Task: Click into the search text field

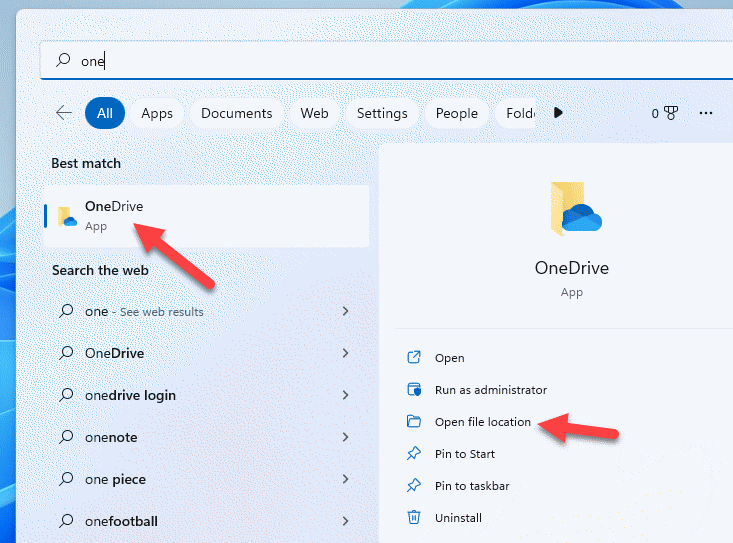Action: click(x=386, y=61)
